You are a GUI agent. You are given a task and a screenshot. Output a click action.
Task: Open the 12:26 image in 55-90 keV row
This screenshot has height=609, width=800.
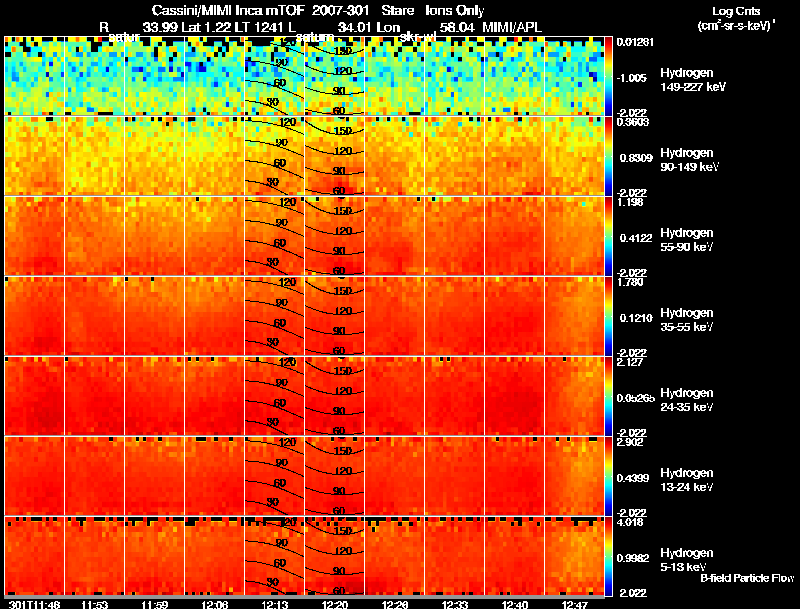(394, 236)
